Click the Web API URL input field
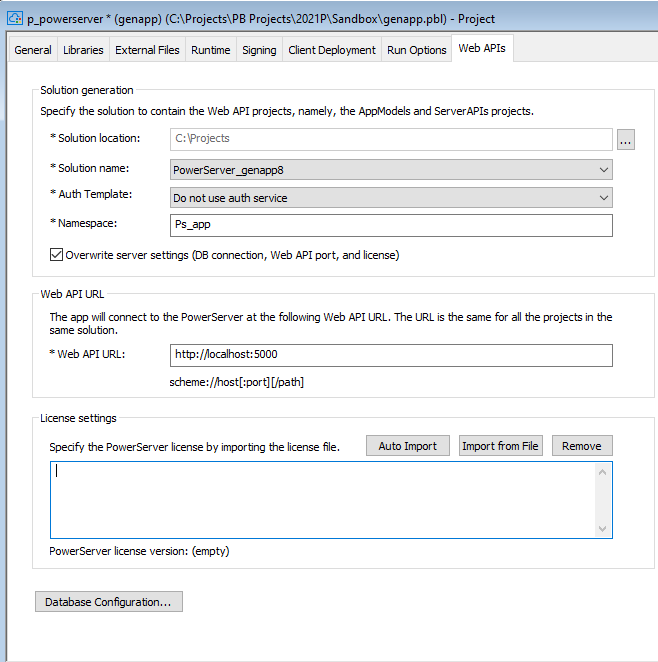This screenshot has width=658, height=662. click(391, 355)
